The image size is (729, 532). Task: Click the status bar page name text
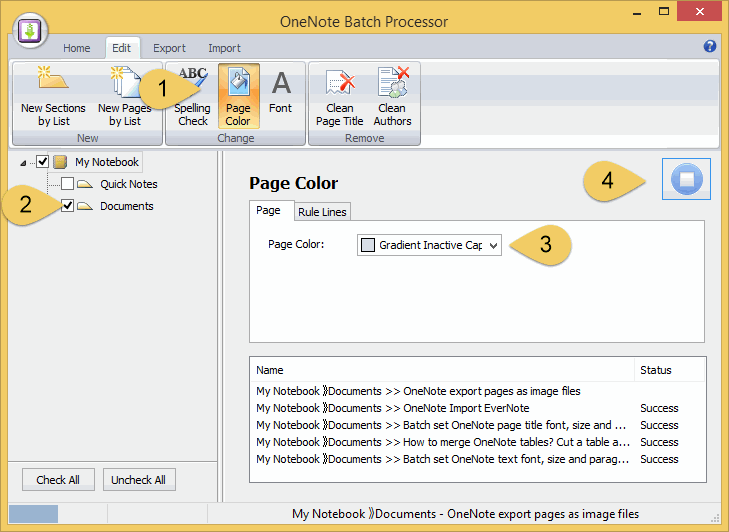tap(465, 514)
